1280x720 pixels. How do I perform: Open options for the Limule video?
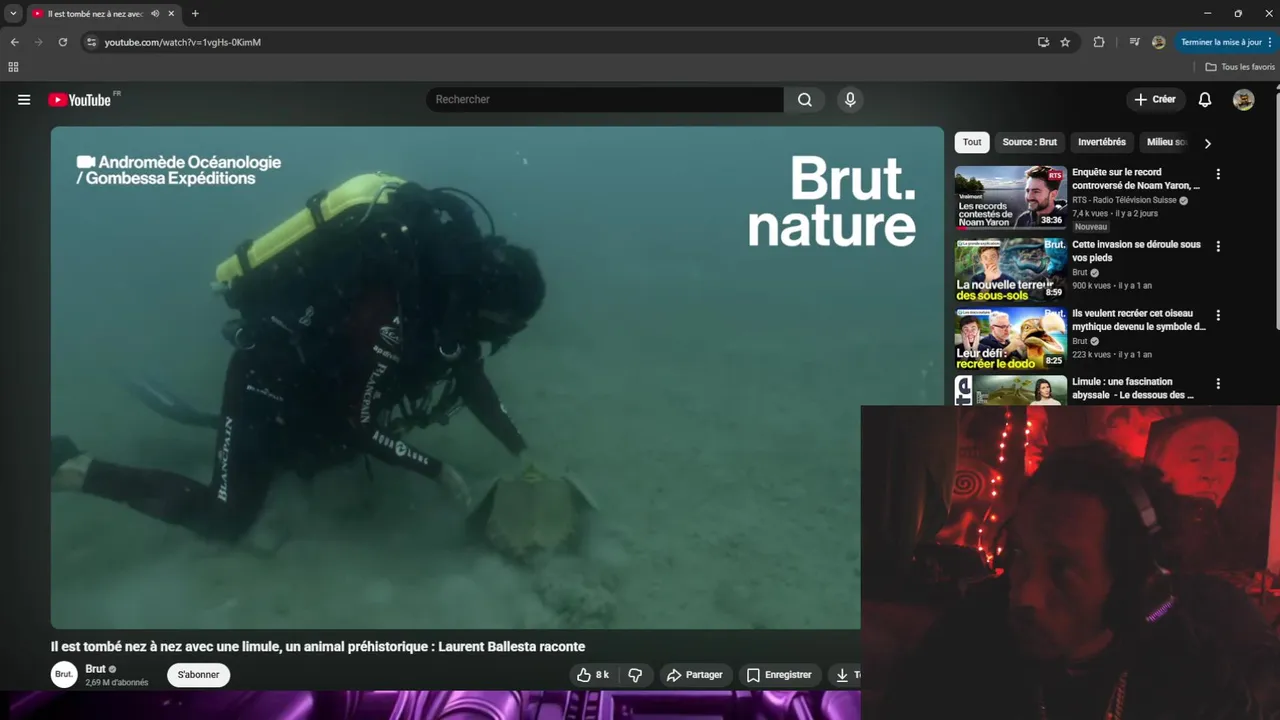[x=1218, y=383]
